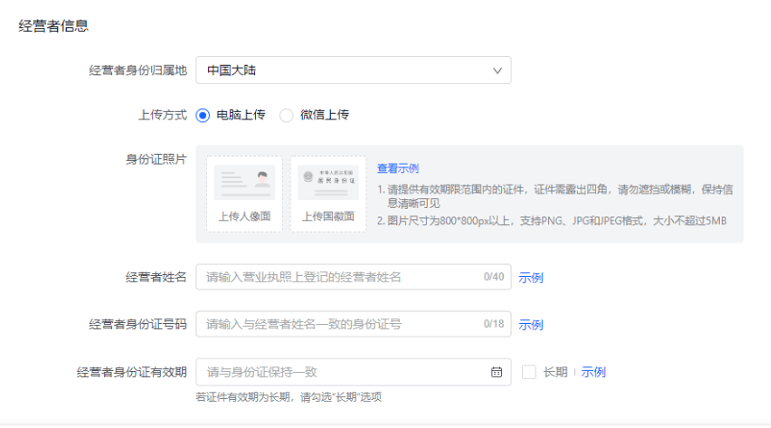The image size is (771, 428).
Task: Open the 经营者身份归属地 dropdown
Action: pos(353,70)
